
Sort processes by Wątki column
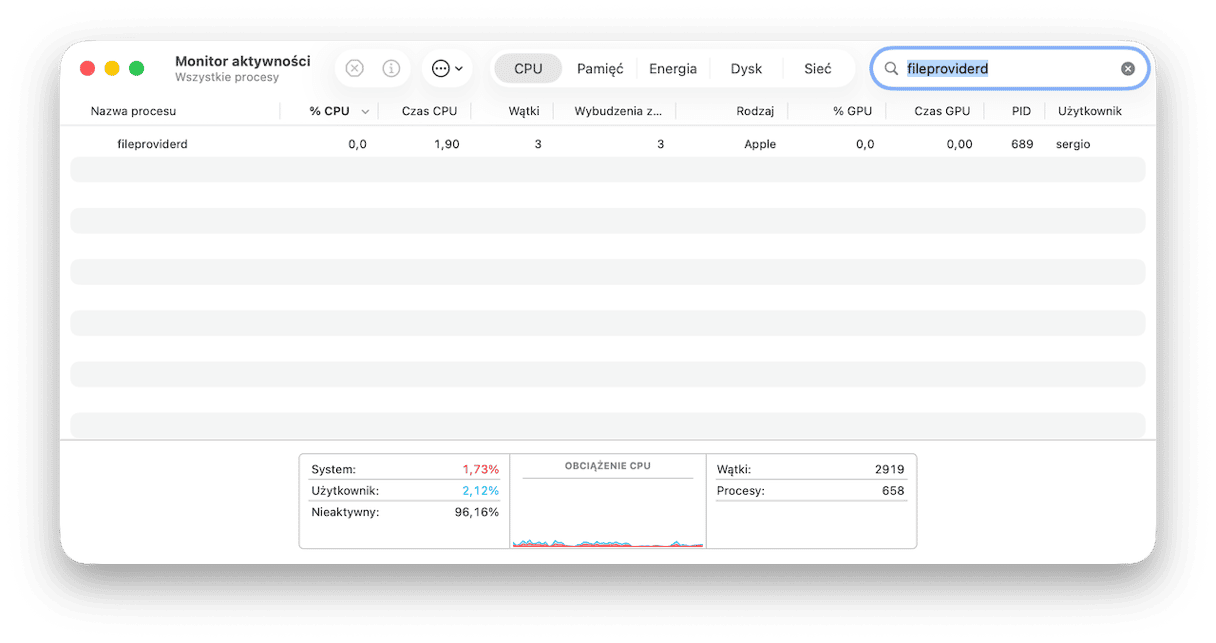523,111
